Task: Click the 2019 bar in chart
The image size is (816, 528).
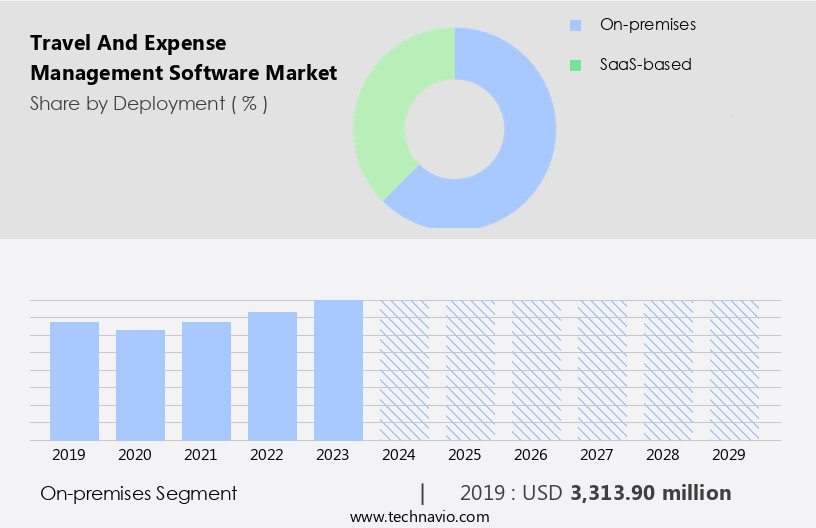Action: coord(75,381)
